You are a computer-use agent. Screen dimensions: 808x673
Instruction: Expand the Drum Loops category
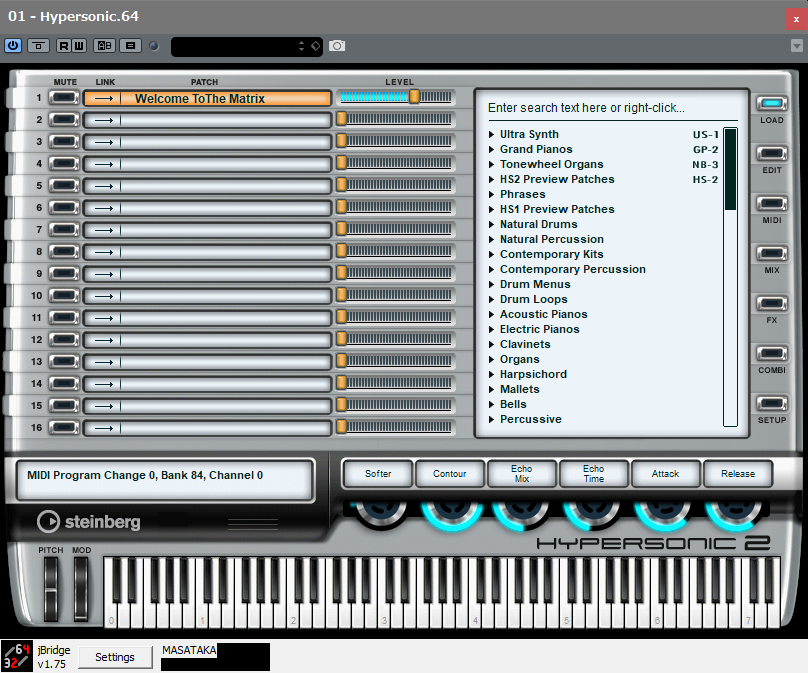492,299
